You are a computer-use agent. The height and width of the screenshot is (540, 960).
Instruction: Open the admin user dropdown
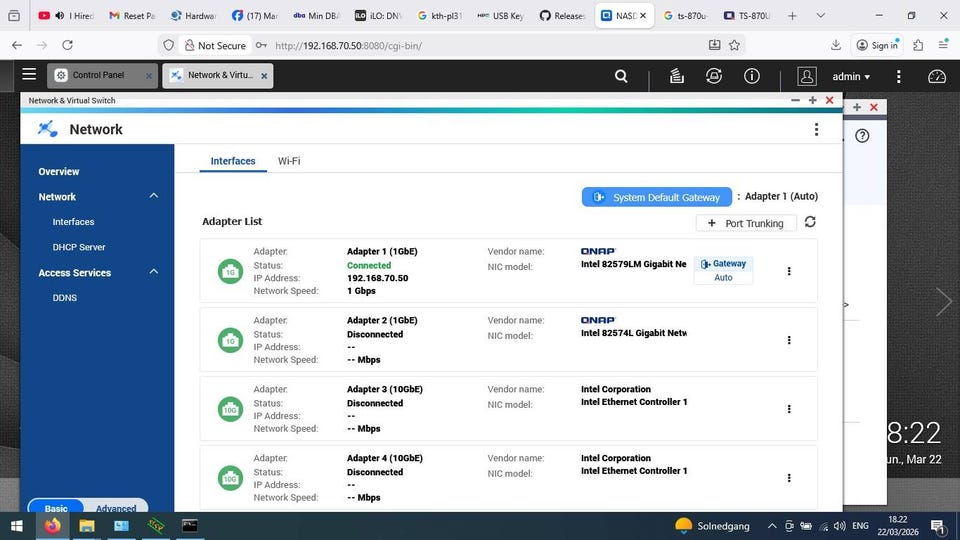coord(850,76)
